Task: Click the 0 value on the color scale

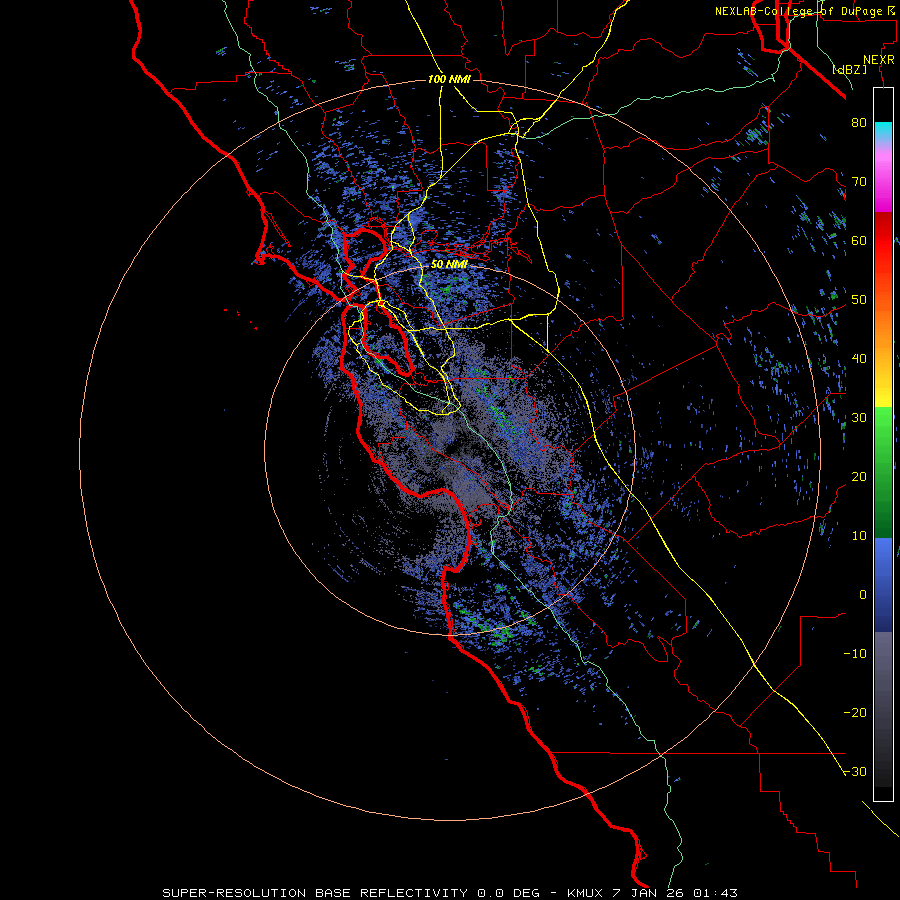Action: pos(863,595)
